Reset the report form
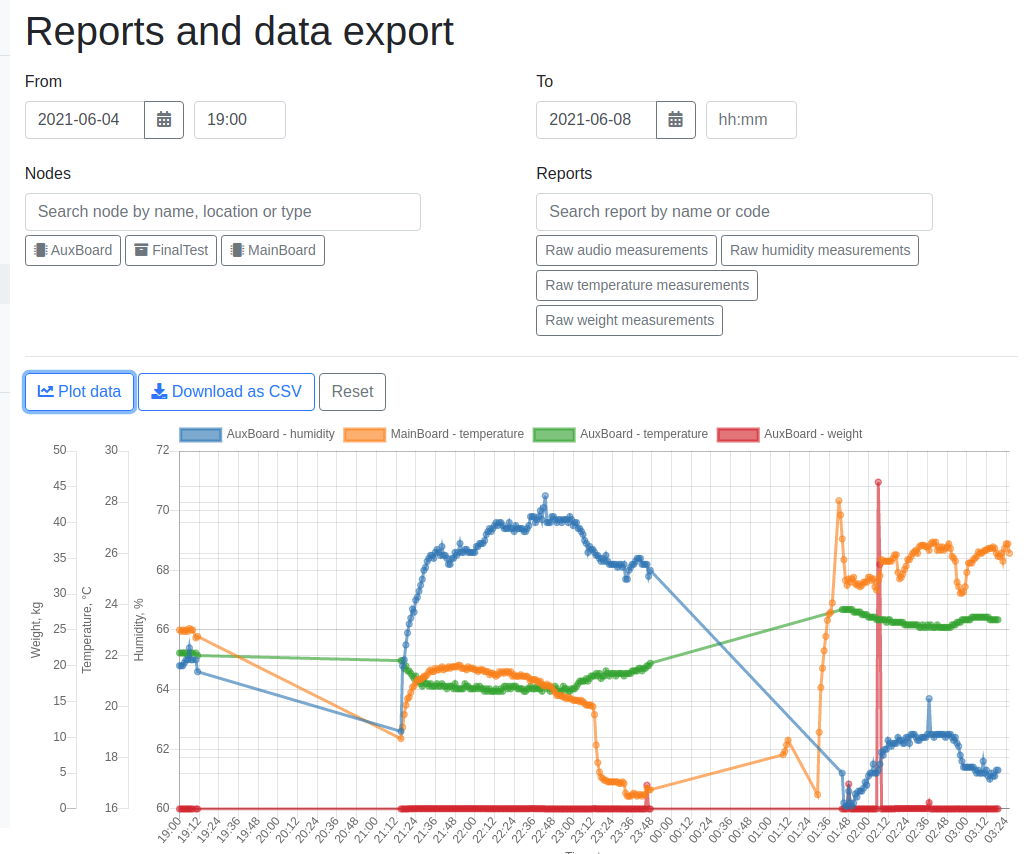The width and height of the screenshot is (1026, 854). pyautogui.click(x=352, y=392)
